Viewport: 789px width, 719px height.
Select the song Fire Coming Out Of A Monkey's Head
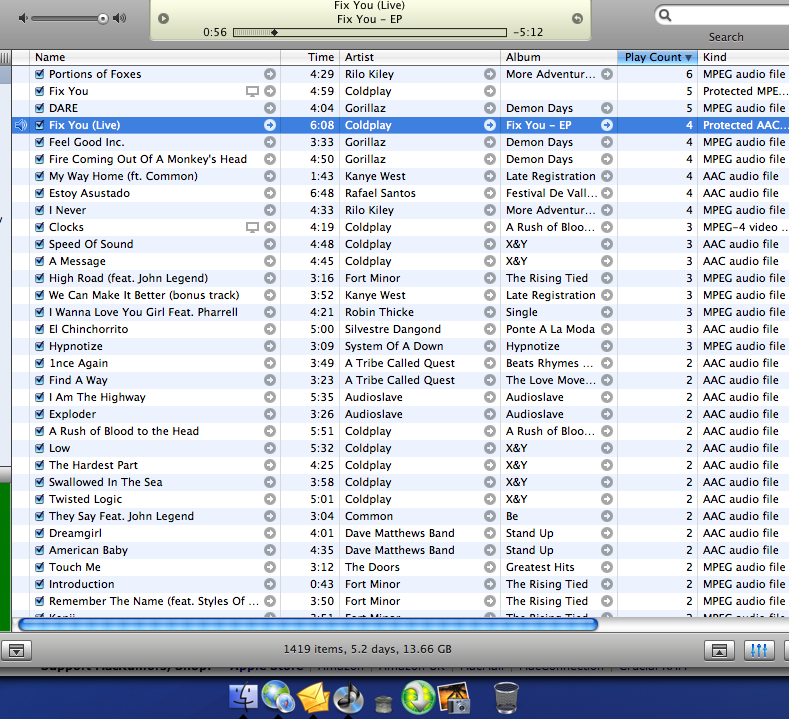(148, 159)
